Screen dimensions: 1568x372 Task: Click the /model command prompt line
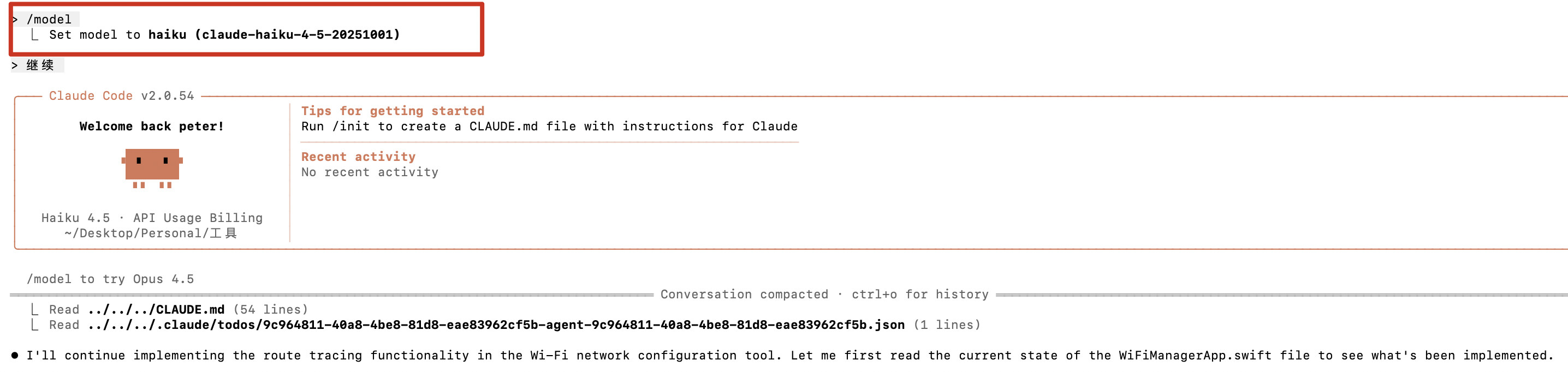pyautogui.click(x=45, y=20)
